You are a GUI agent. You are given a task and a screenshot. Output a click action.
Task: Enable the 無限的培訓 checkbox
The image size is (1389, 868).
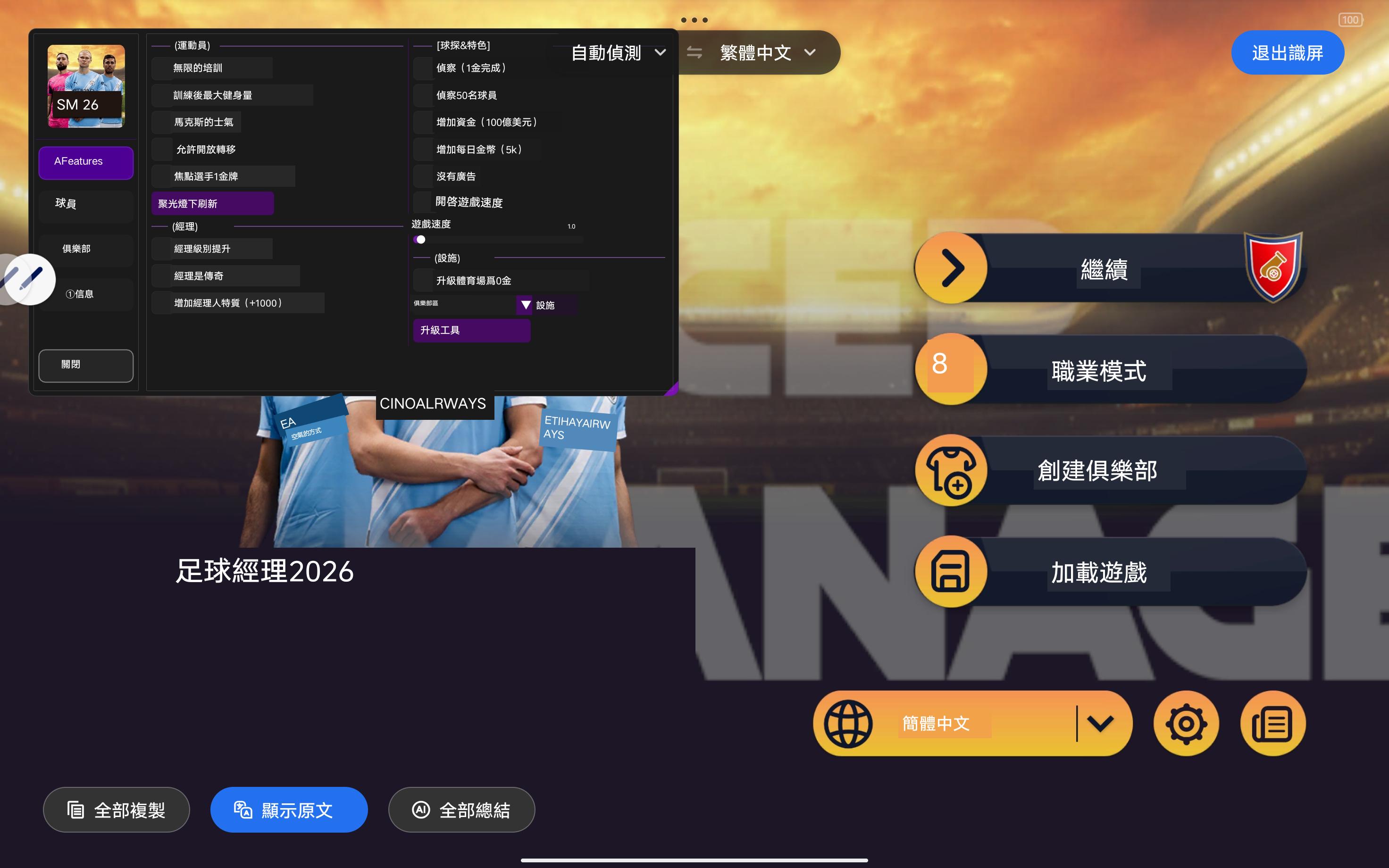tap(162, 68)
